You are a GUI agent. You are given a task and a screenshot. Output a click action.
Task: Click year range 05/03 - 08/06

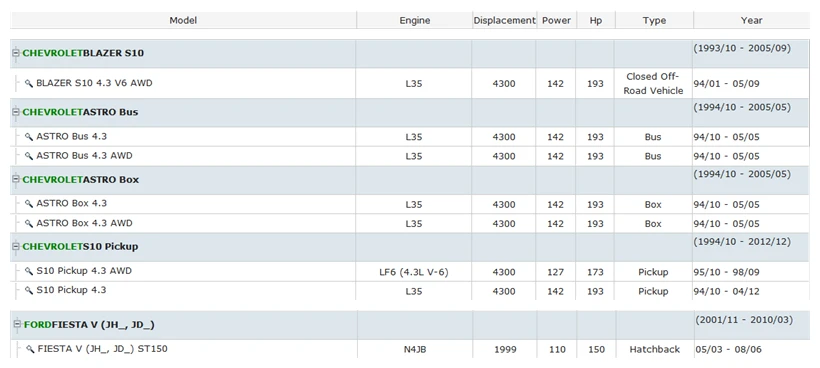pos(728,349)
